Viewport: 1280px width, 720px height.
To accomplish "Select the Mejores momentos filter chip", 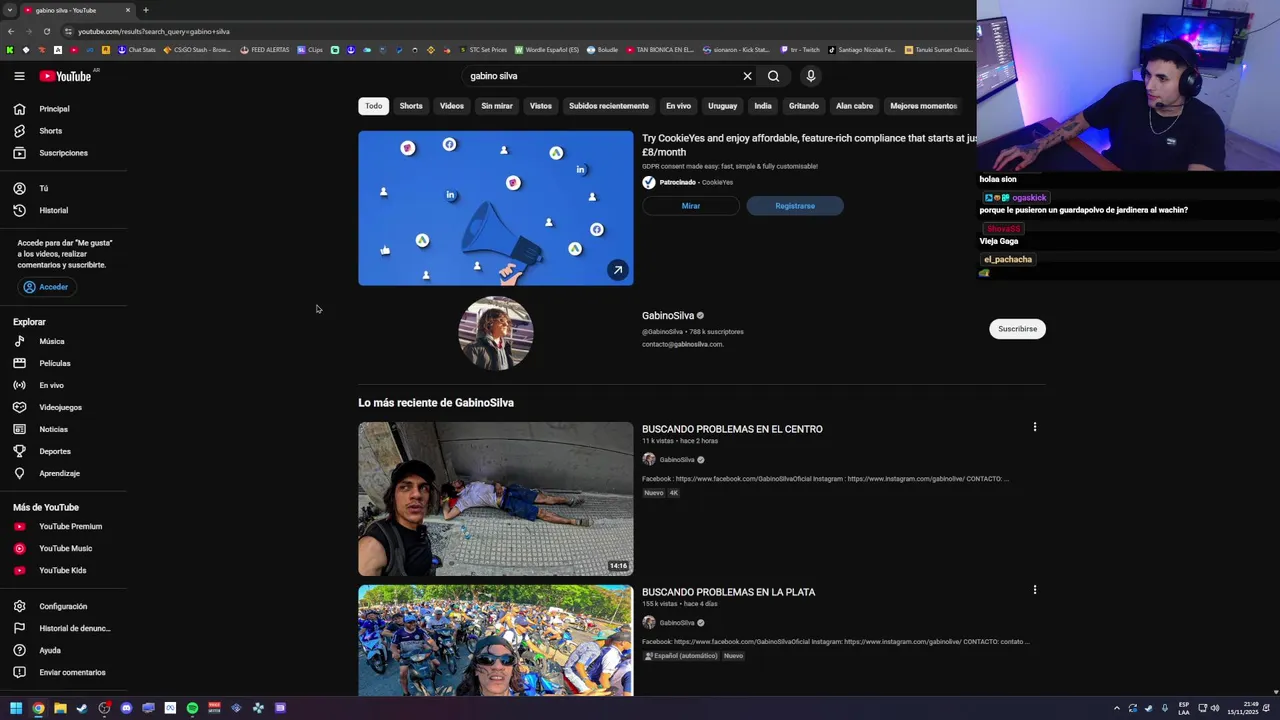I will (x=923, y=106).
